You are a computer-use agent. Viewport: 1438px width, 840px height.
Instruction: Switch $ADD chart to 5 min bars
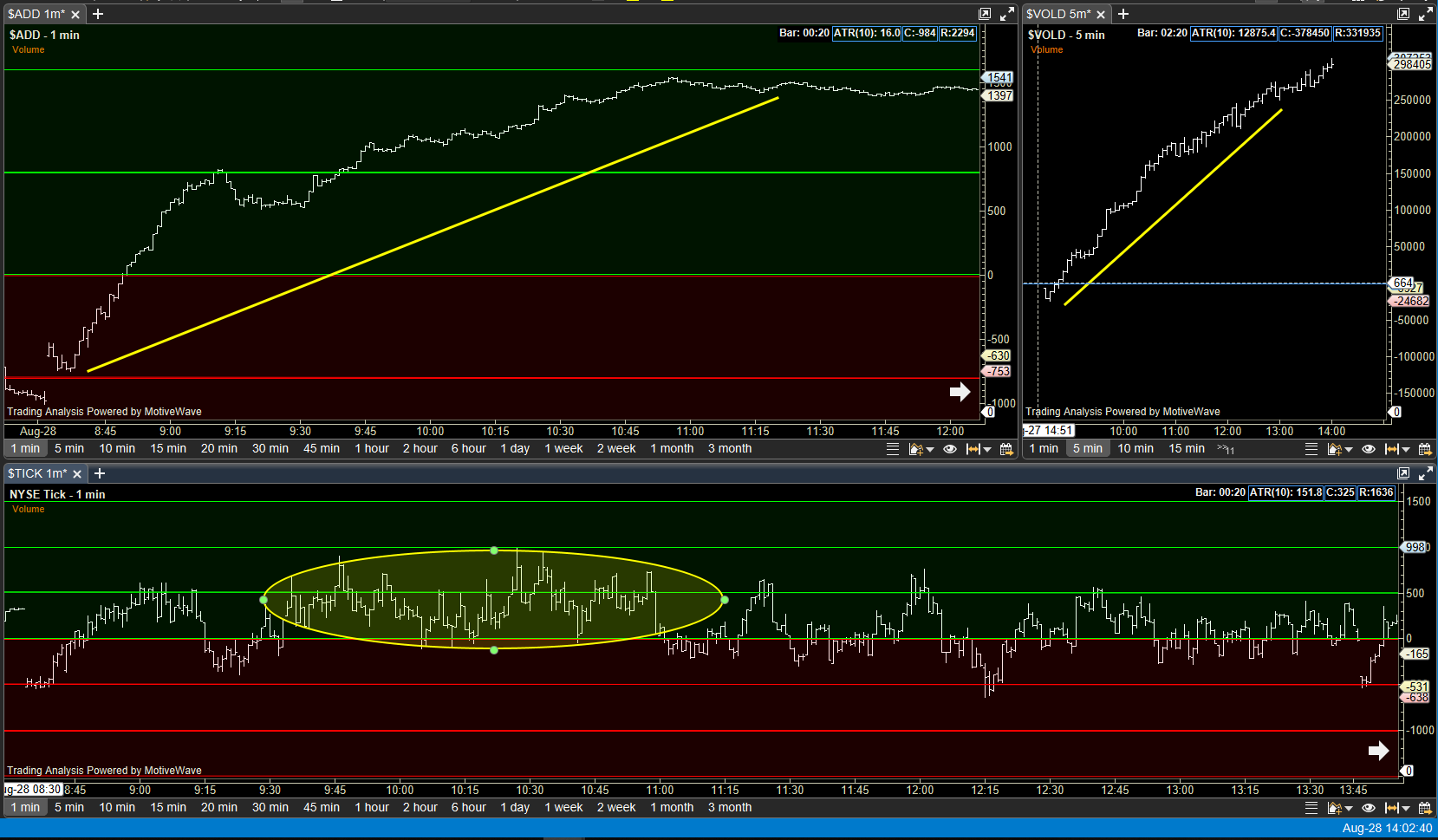pyautogui.click(x=69, y=449)
